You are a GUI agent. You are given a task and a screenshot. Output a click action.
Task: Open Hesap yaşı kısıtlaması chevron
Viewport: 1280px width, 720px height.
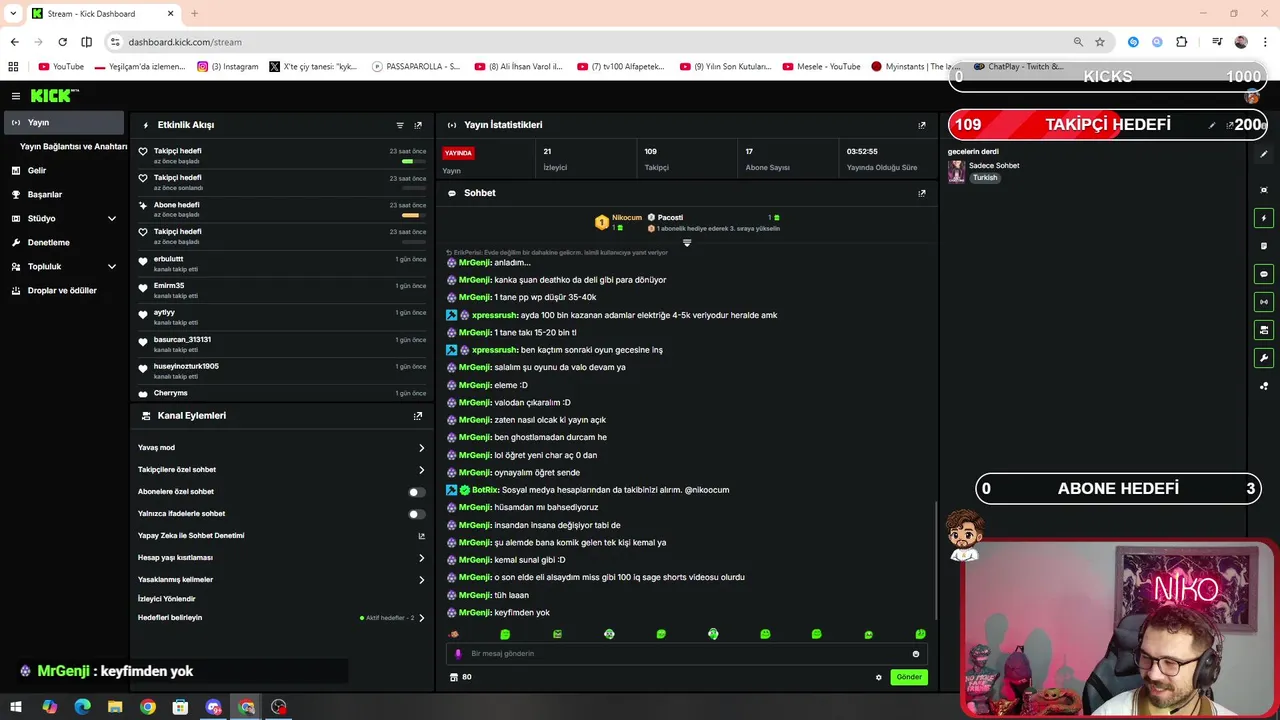coord(421,558)
